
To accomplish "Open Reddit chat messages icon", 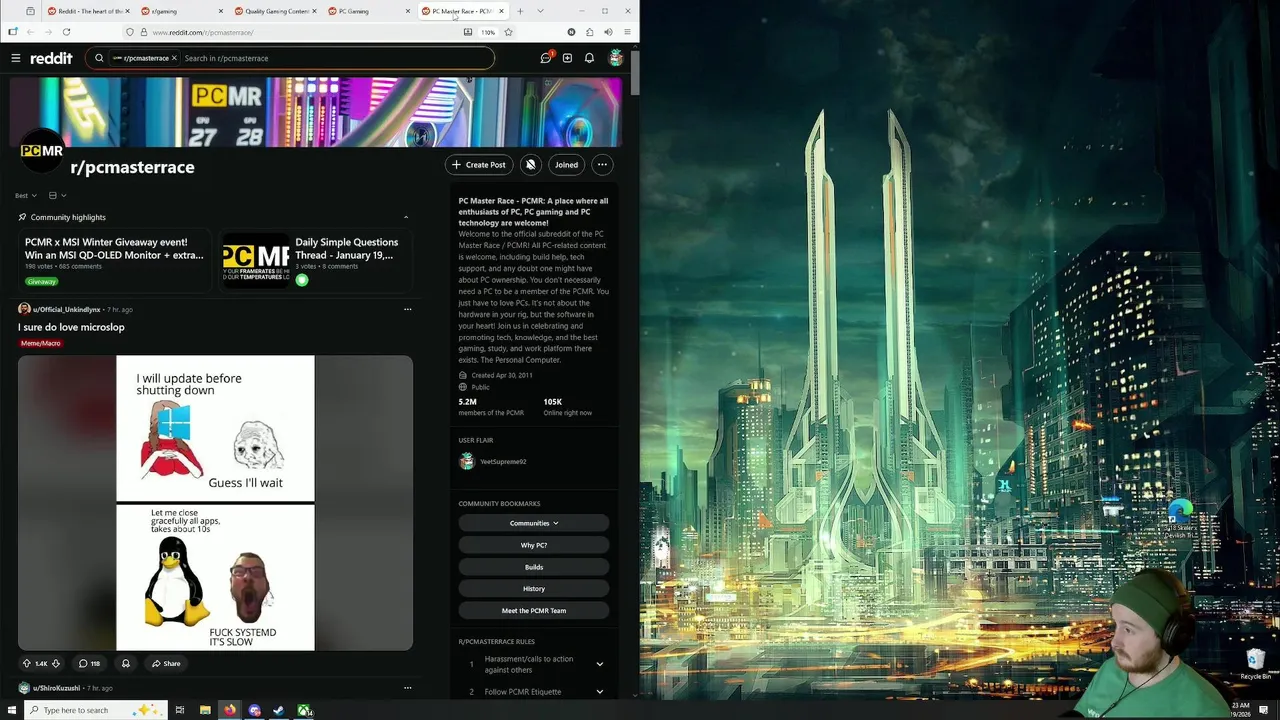I will (x=546, y=58).
